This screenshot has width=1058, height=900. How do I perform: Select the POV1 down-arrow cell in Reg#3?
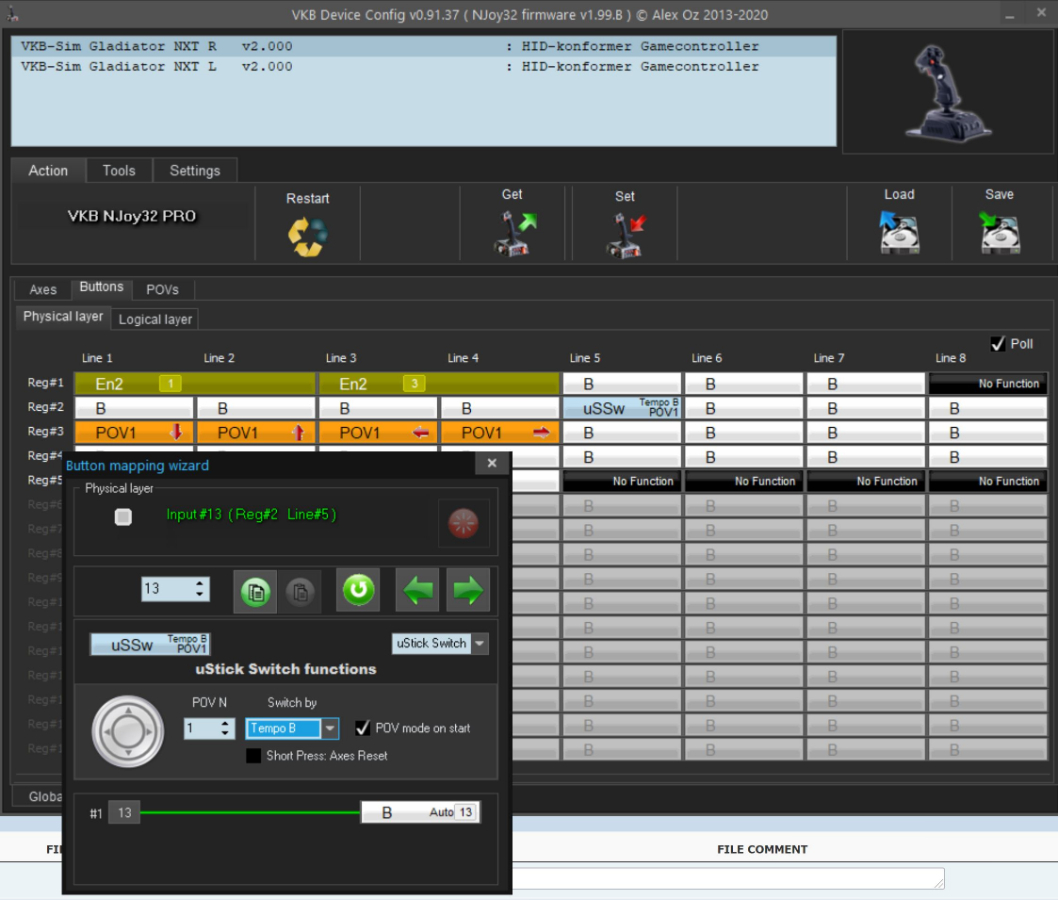click(134, 432)
